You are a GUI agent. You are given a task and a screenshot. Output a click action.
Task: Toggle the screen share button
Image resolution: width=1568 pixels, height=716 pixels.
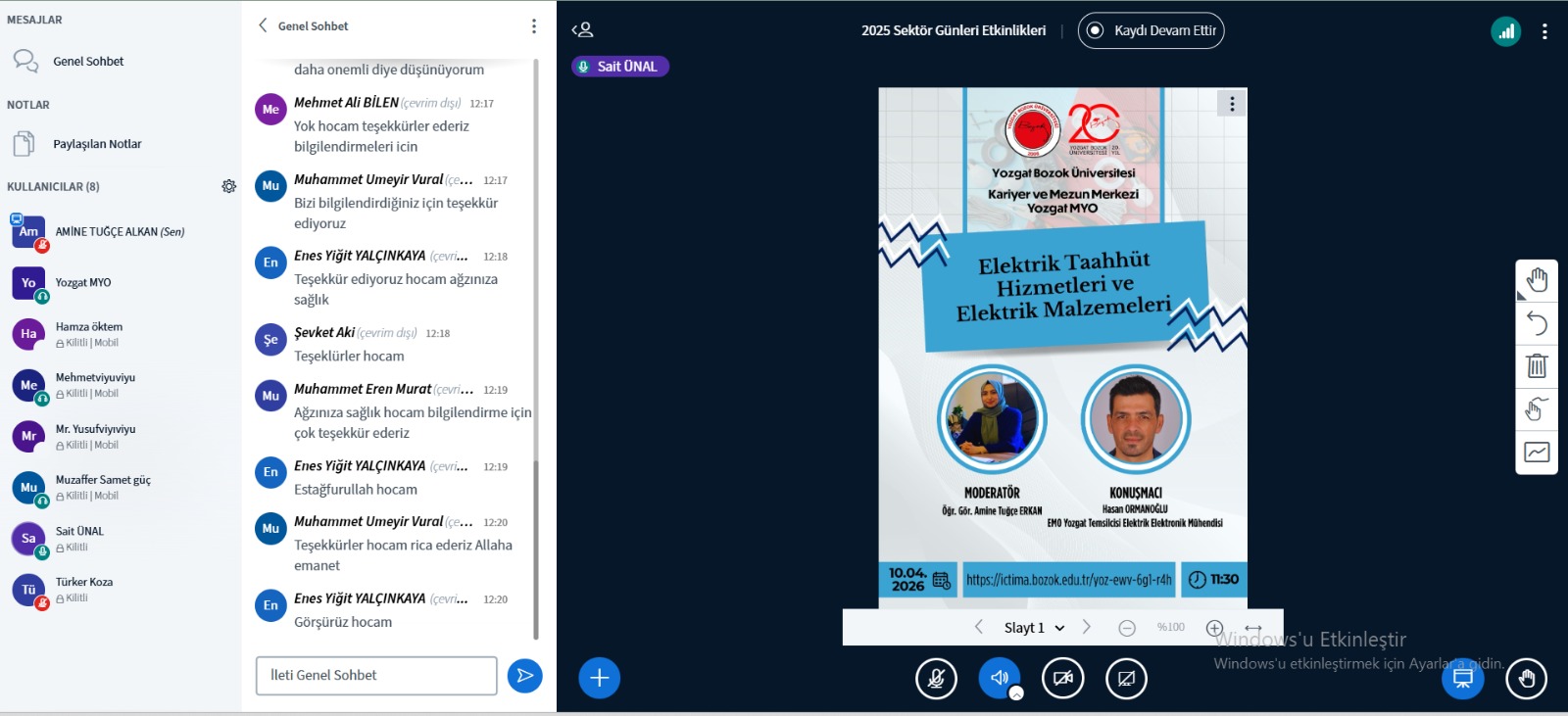point(1126,678)
